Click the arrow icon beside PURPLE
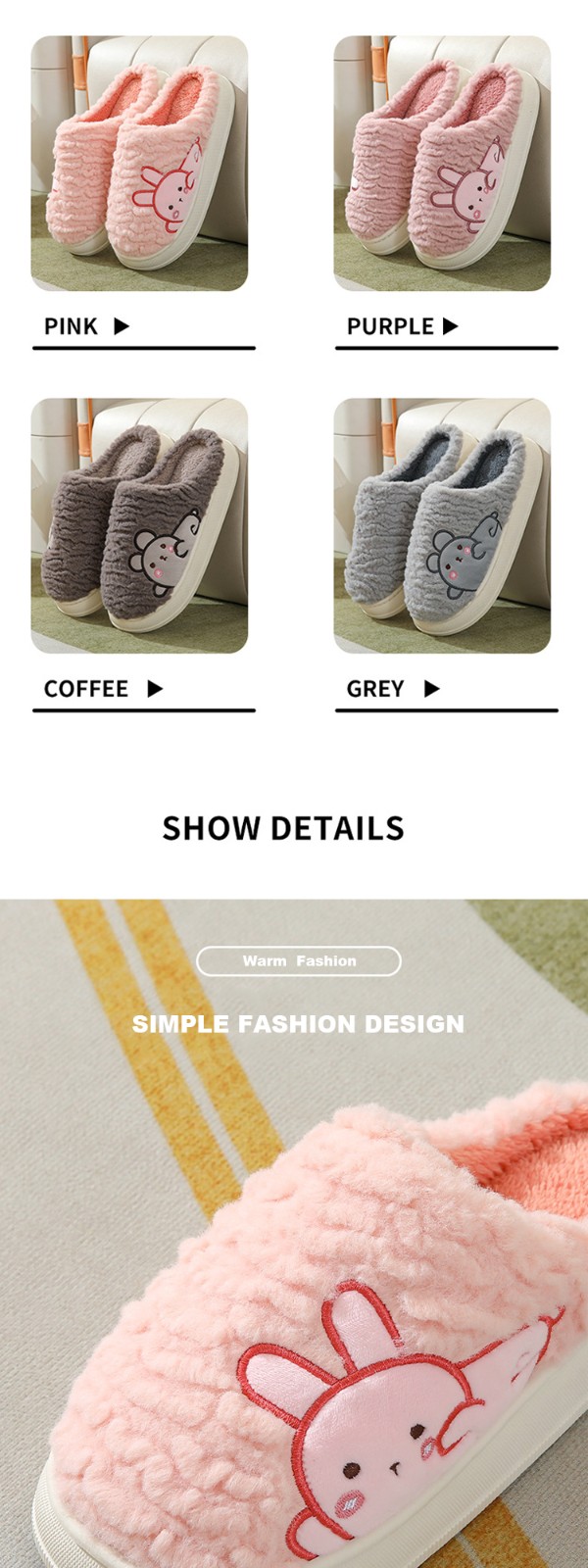The image size is (588, 1568). [451, 326]
